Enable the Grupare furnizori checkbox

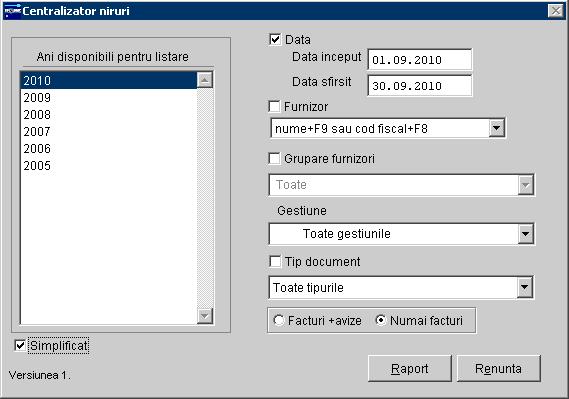(274, 159)
